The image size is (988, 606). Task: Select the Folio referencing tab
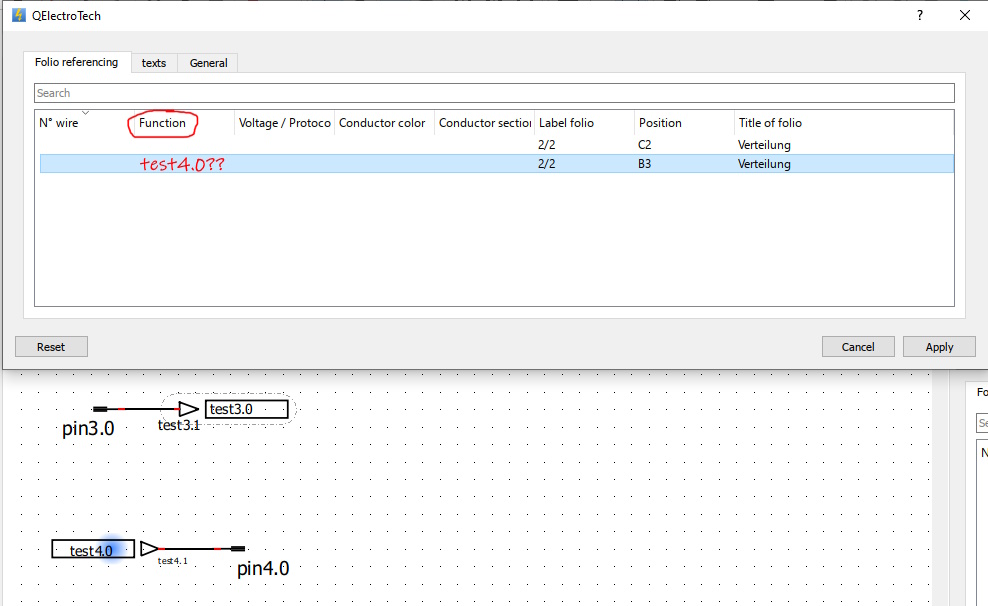[x=76, y=62]
